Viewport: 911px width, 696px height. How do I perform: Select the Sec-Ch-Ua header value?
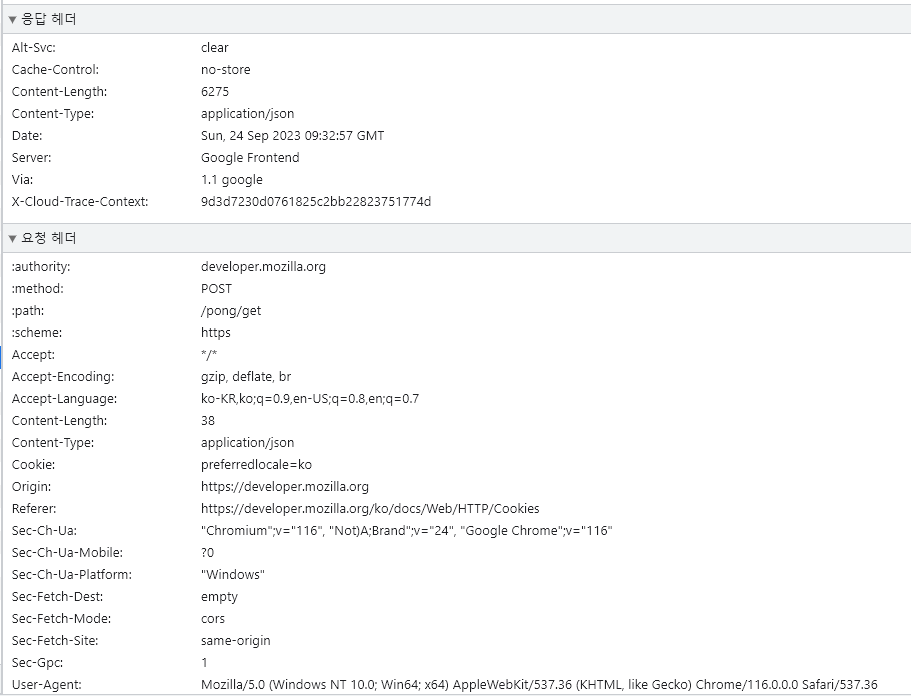[x=407, y=531]
